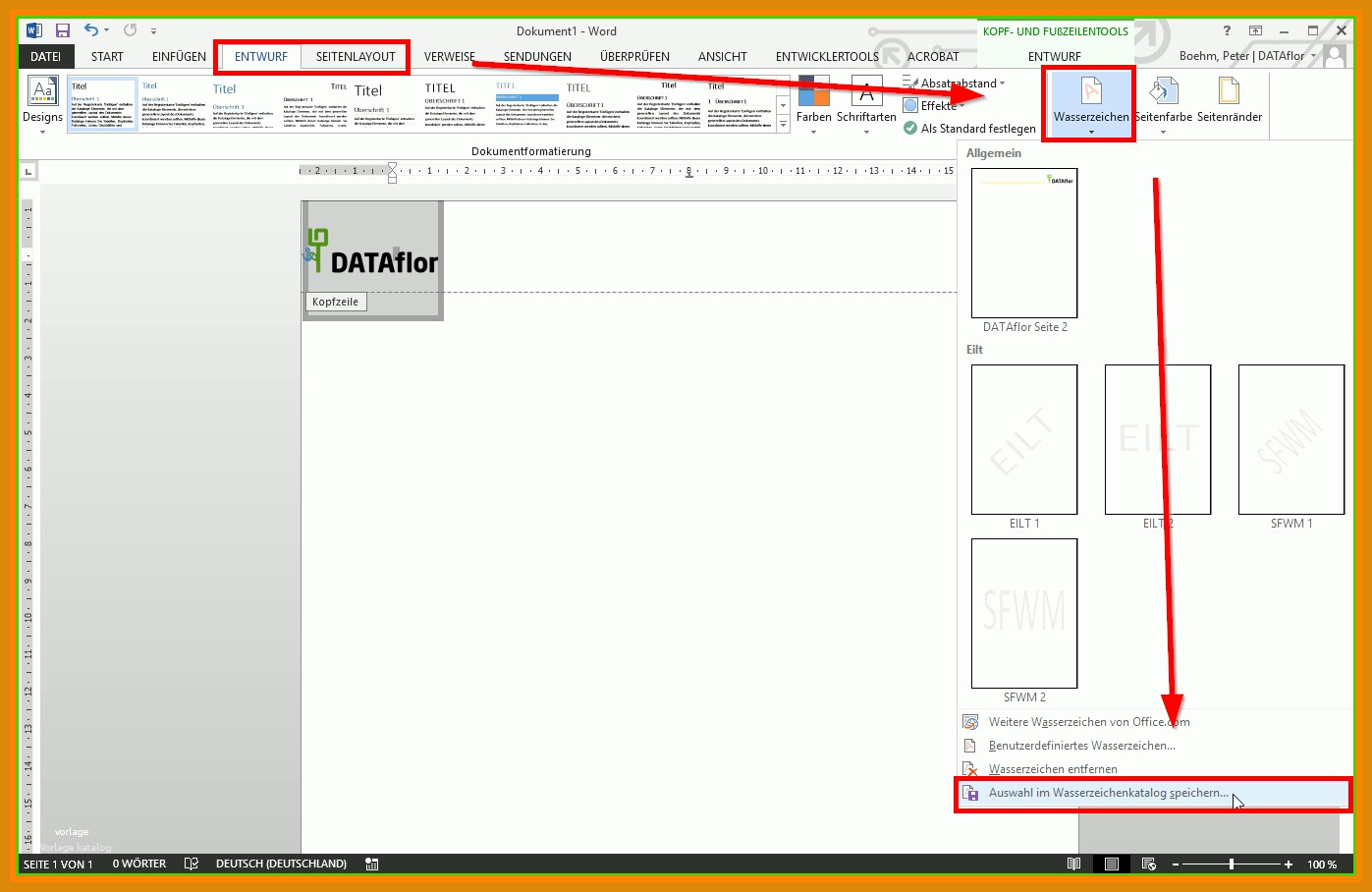Click the Undo arrow icon

[91, 30]
